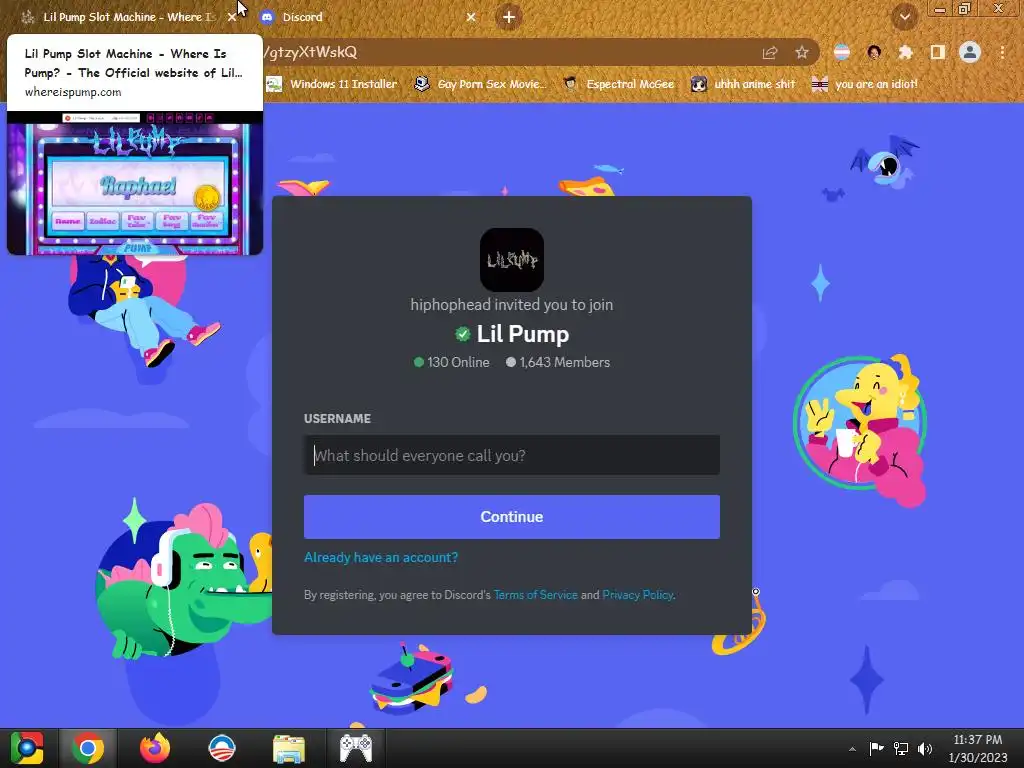Click 'Already have an account?' link
This screenshot has height=768, width=1024.
coord(381,557)
